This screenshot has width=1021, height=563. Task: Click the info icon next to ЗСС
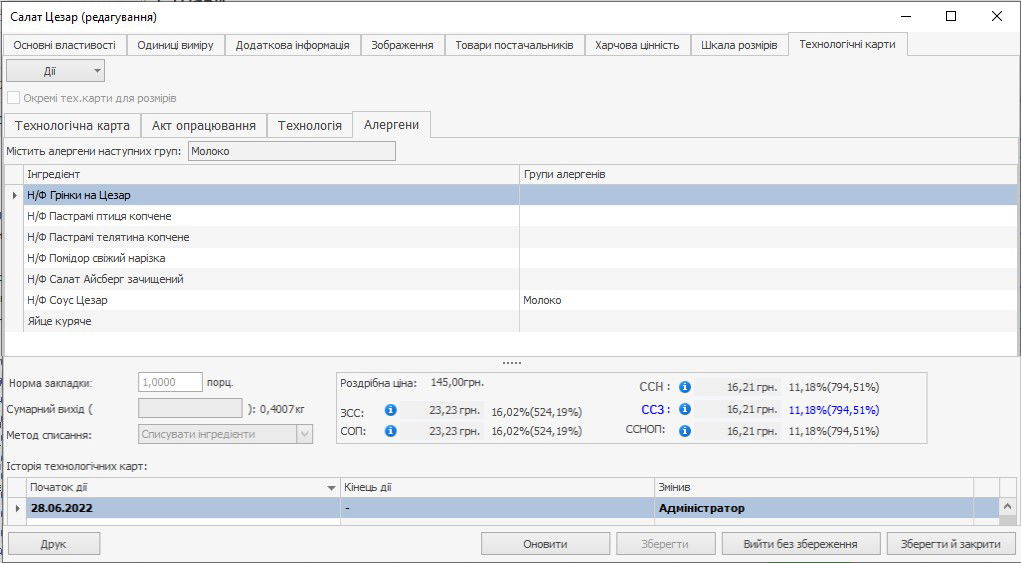click(391, 410)
